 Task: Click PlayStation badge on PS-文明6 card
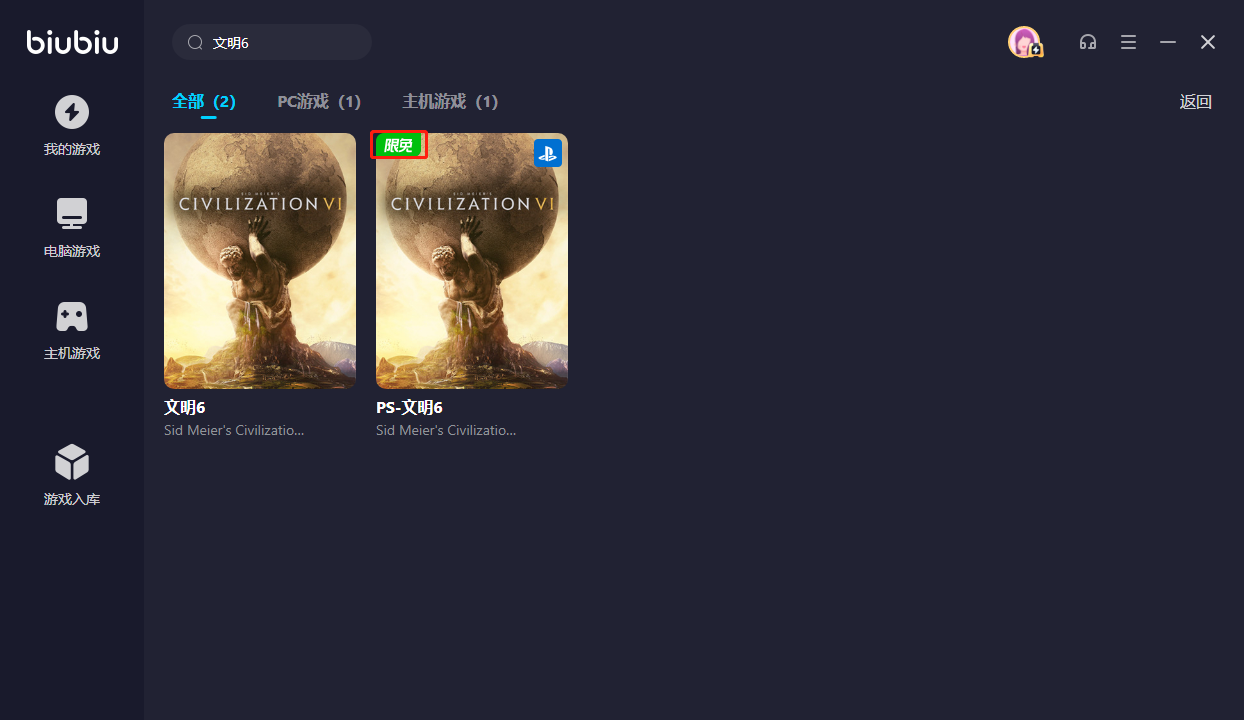(547, 153)
